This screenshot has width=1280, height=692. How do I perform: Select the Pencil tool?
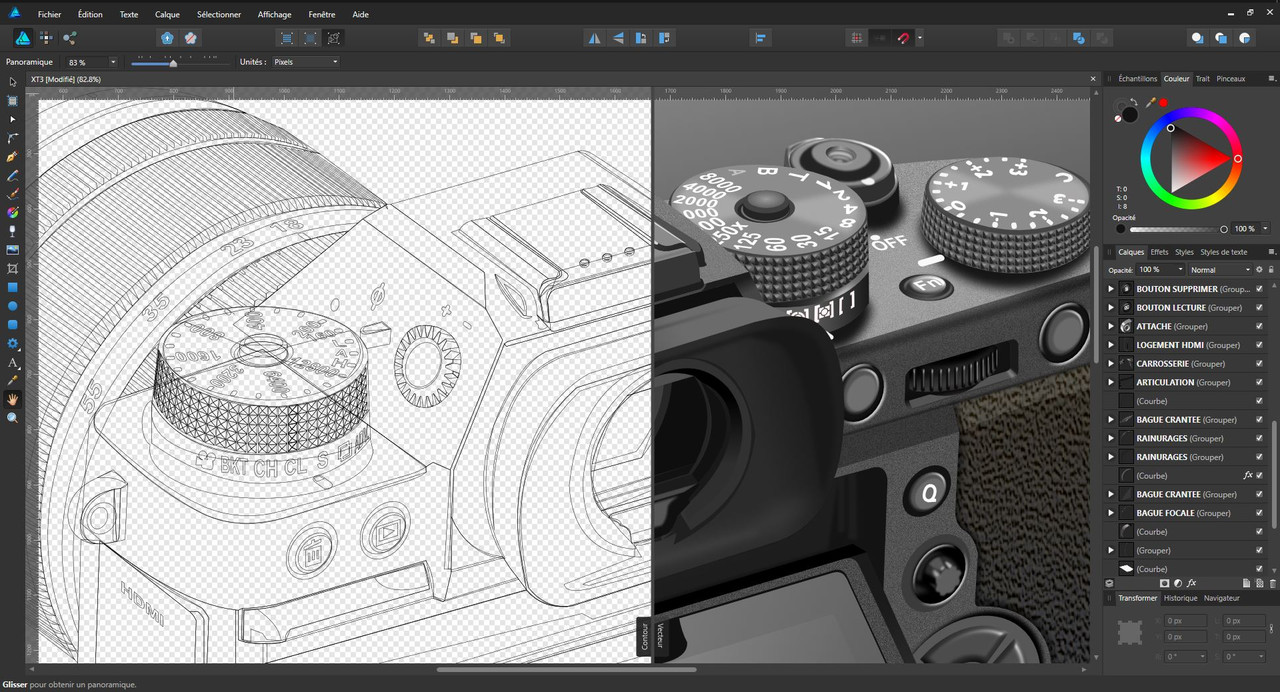[x=13, y=176]
